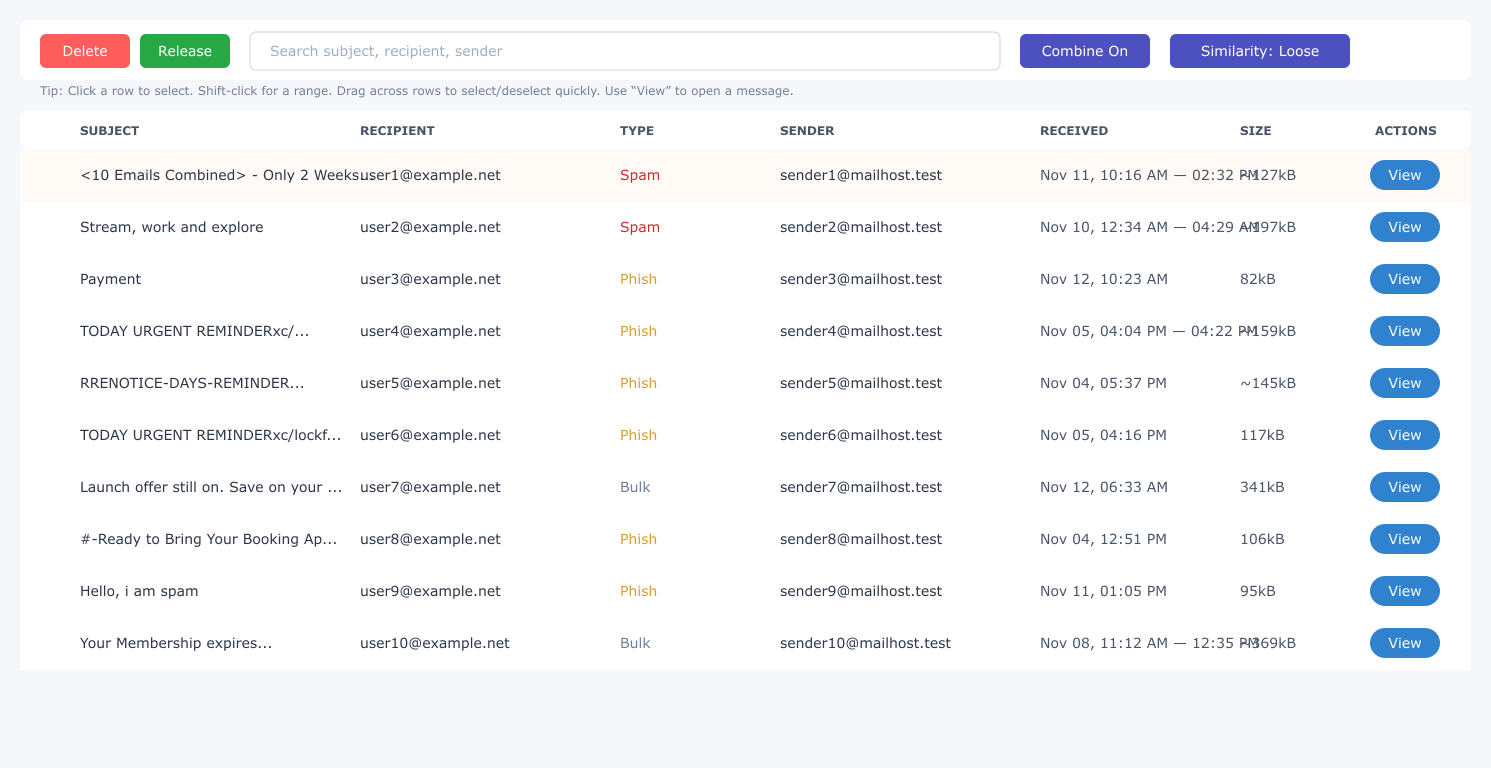Sort messages by the Sender column

(806, 130)
